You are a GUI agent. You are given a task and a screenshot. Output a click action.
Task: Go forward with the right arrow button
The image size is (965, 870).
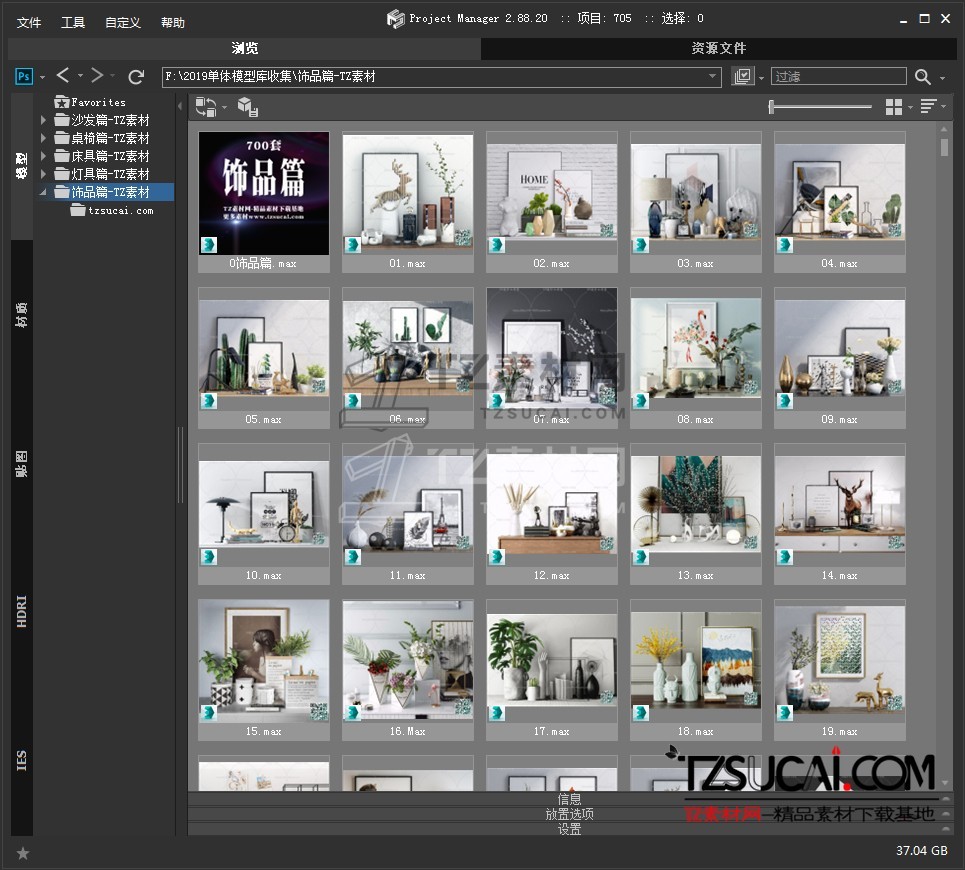click(x=97, y=76)
